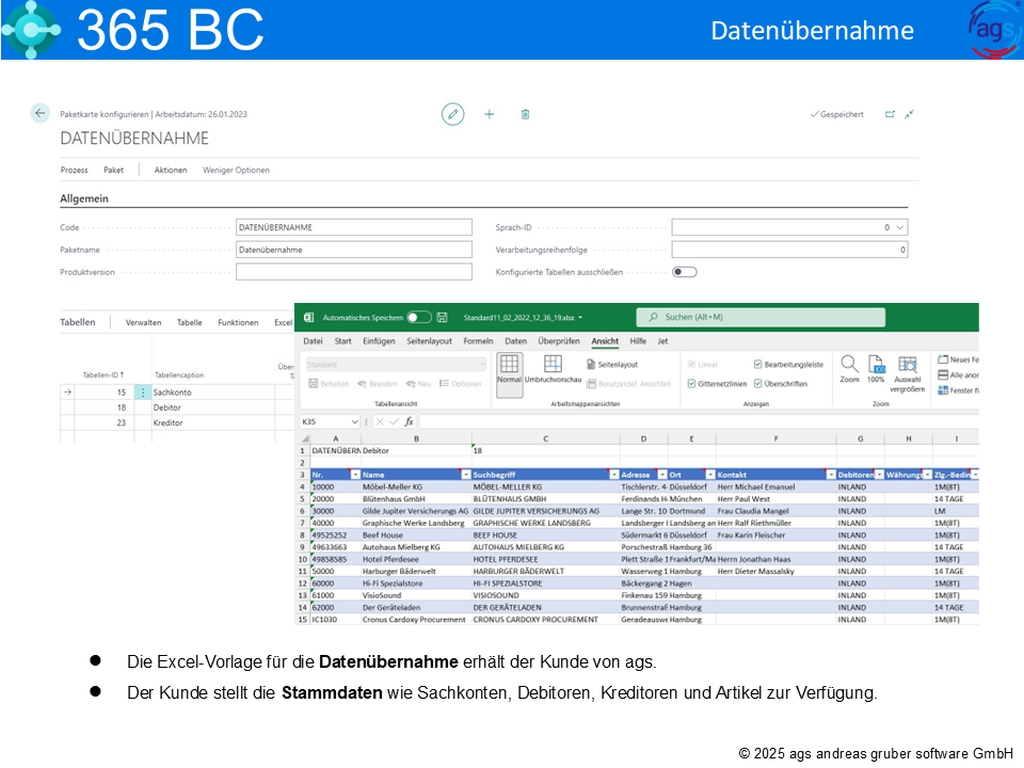Image resolution: width=1024 pixels, height=768 pixels.
Task: Click the fx insert function icon
Action: 409,422
